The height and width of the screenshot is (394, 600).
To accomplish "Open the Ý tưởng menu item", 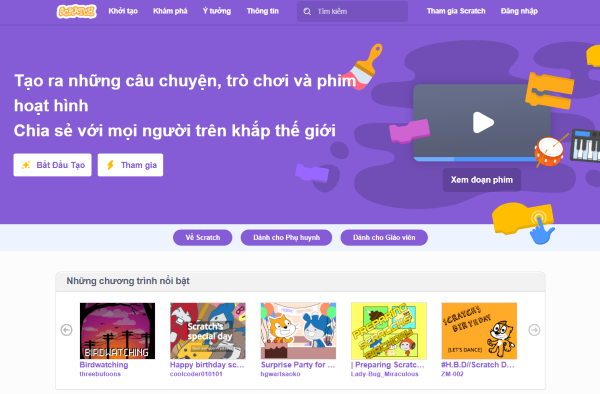I will 217,11.
